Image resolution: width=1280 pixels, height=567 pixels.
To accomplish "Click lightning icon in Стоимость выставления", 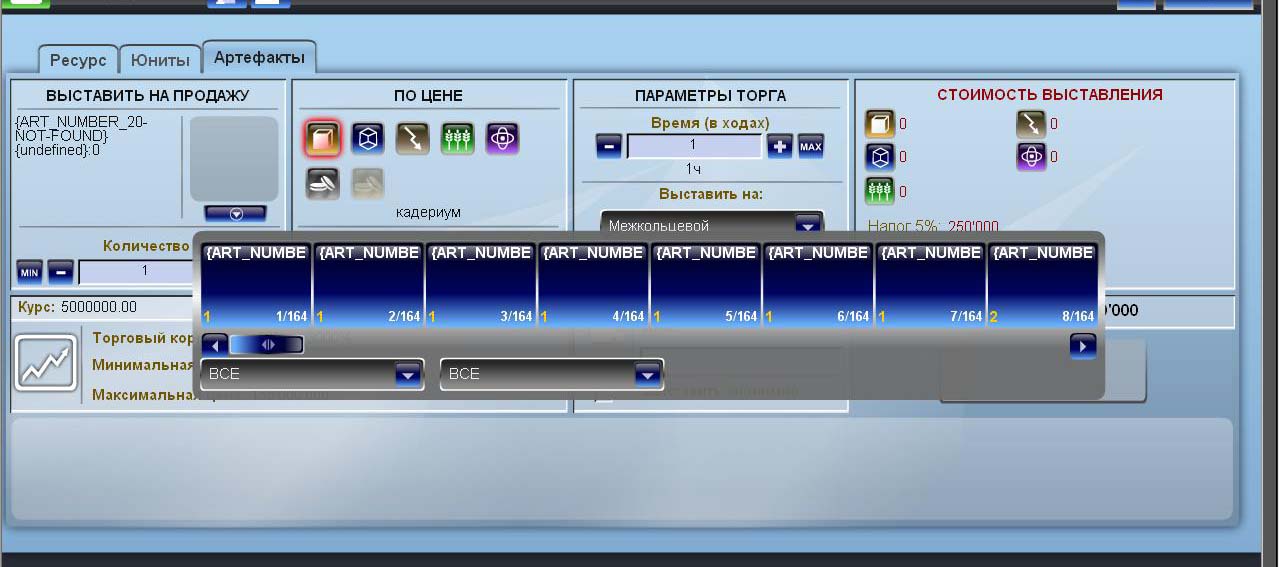I will (x=1030, y=124).
